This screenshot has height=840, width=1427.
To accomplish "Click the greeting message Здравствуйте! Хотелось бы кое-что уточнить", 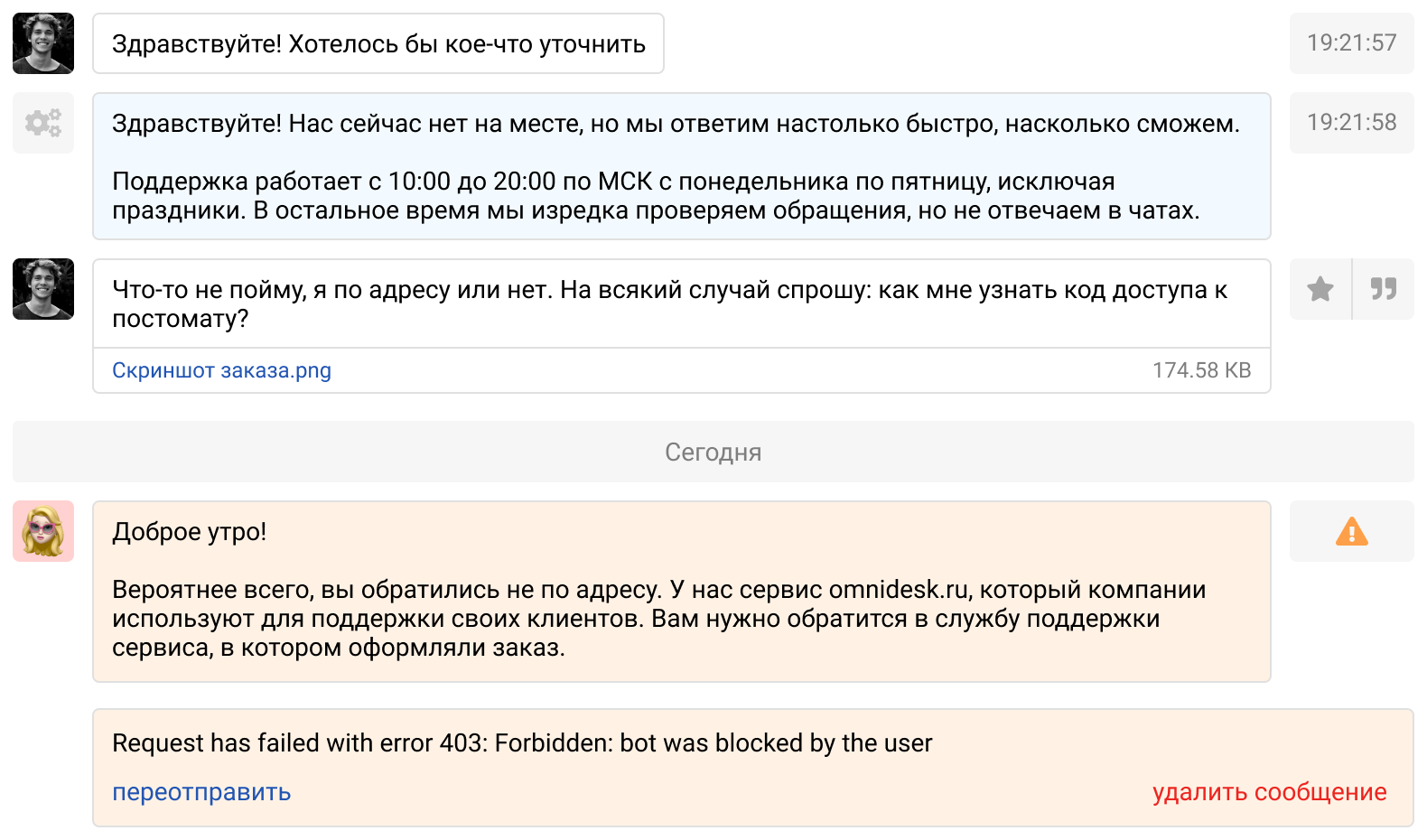I will pyautogui.click(x=378, y=44).
